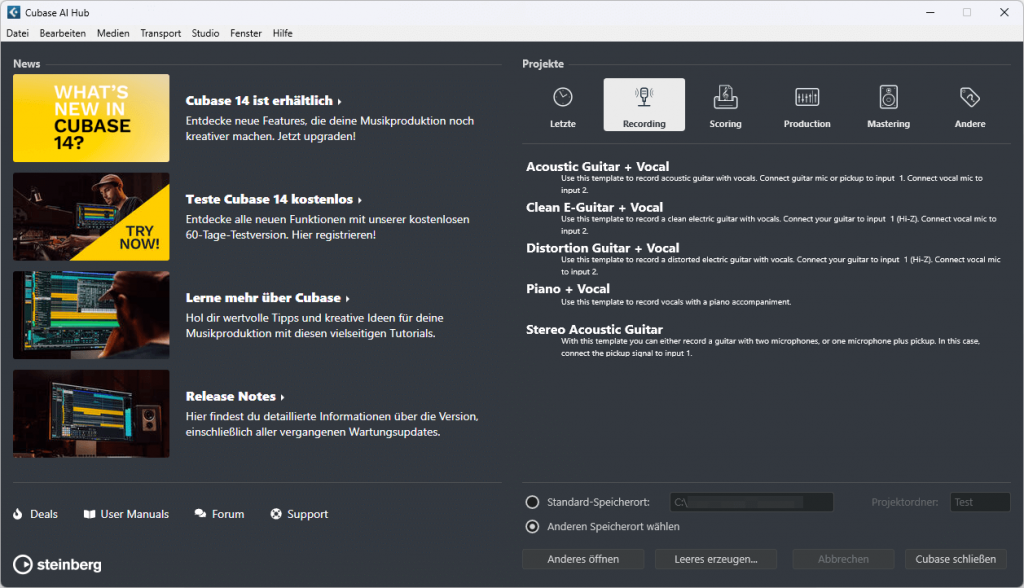
Task: Open the Mastering speaker category
Action: coord(888,105)
